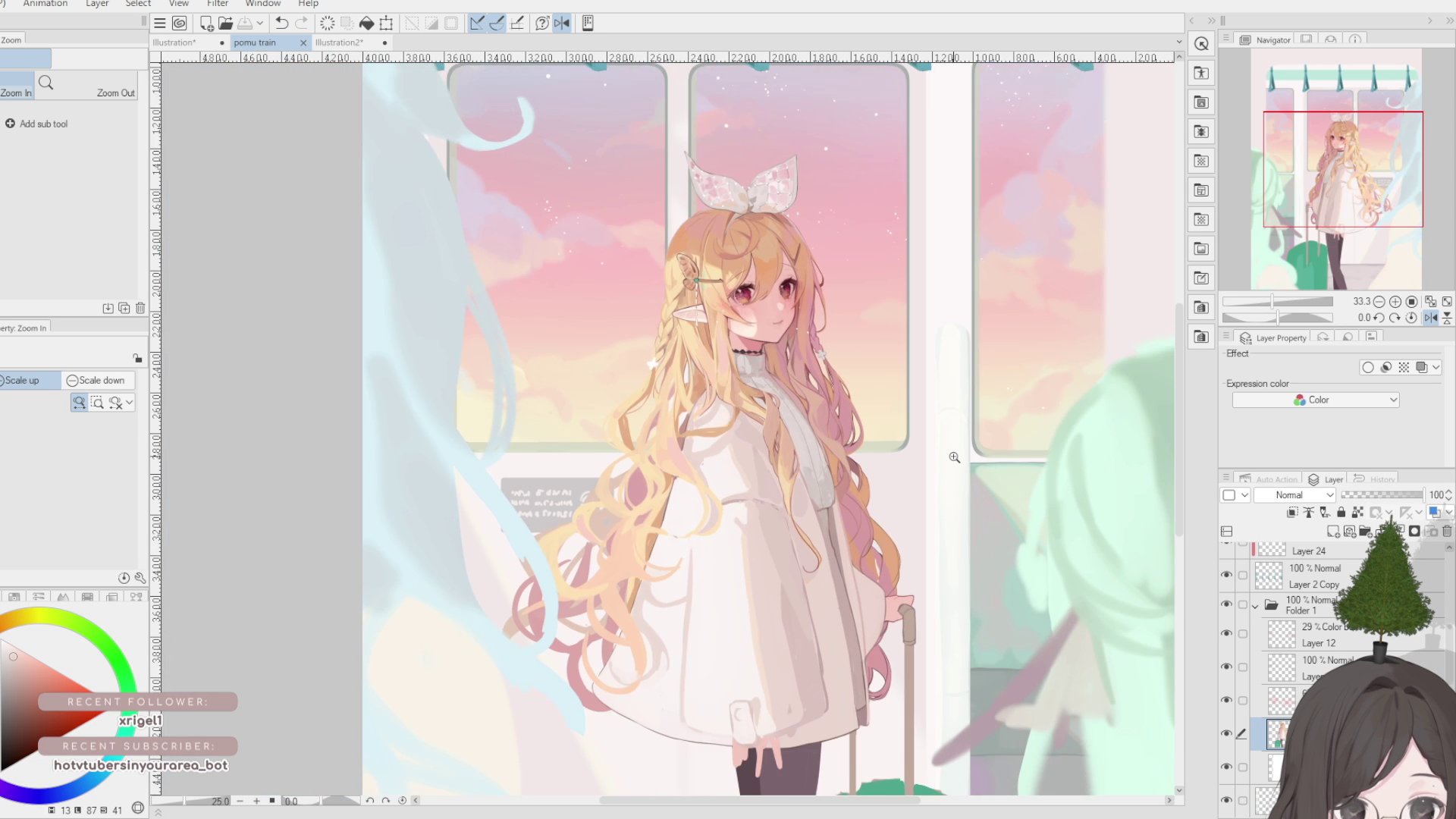Open the palette color dropdown beside blending mode
The width and height of the screenshot is (1456, 819).
coord(1235,494)
